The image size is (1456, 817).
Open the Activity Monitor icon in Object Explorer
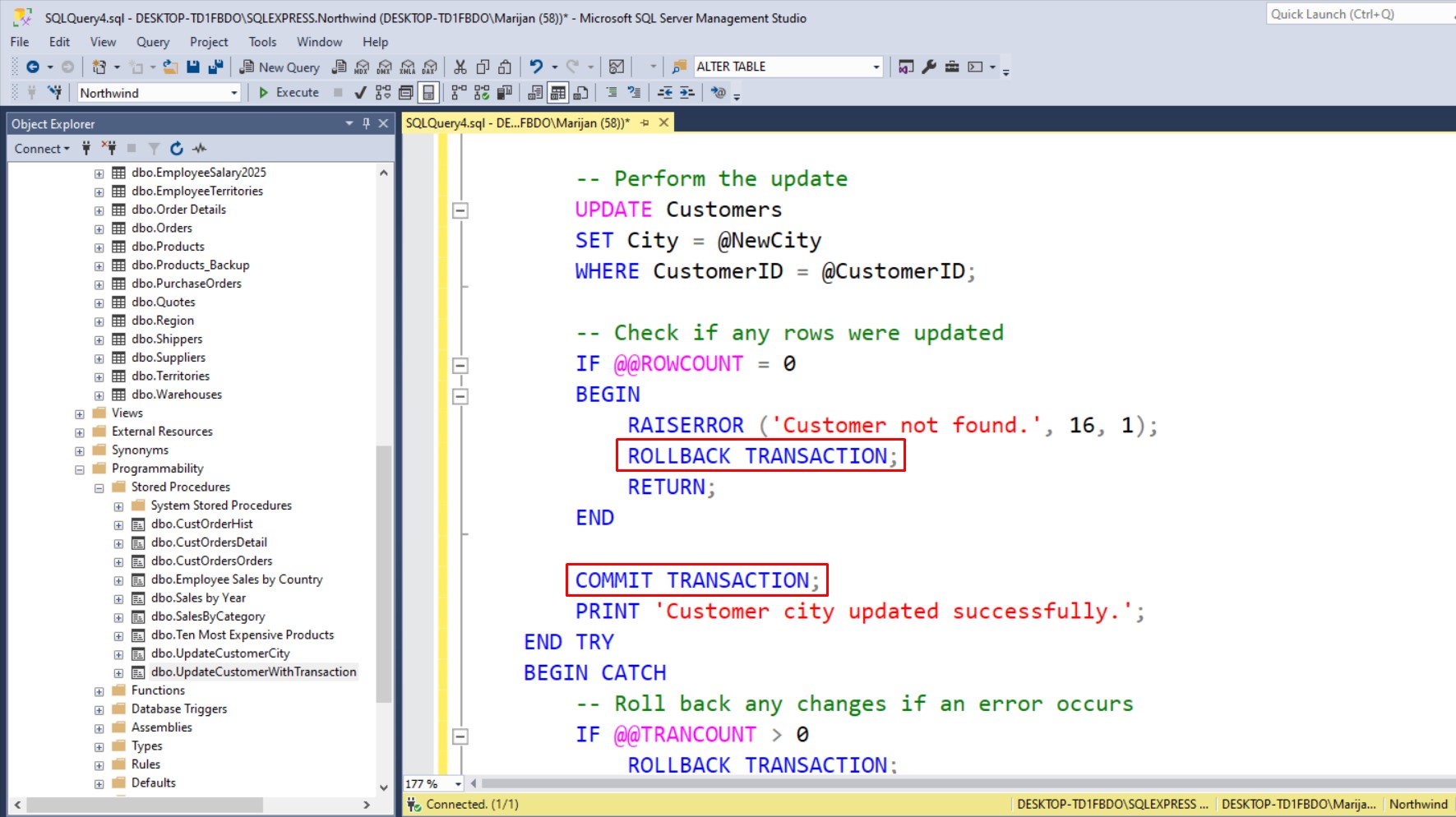[200, 149]
